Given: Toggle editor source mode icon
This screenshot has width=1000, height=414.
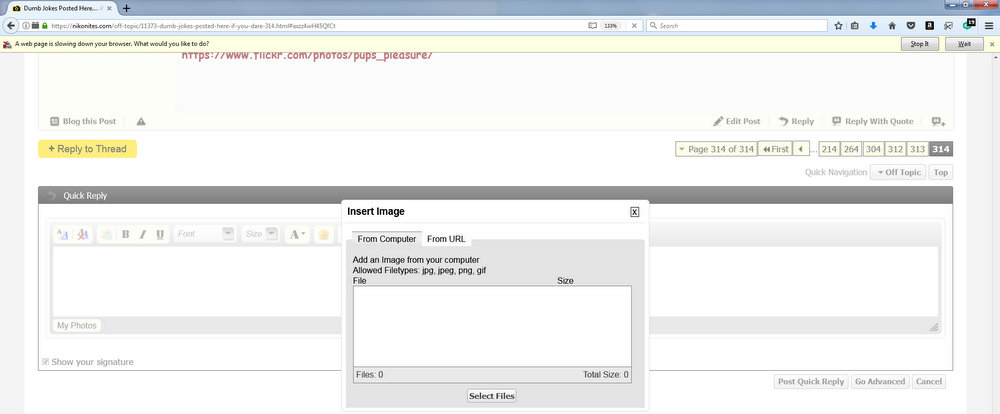Looking at the screenshot, I should point(62,234).
